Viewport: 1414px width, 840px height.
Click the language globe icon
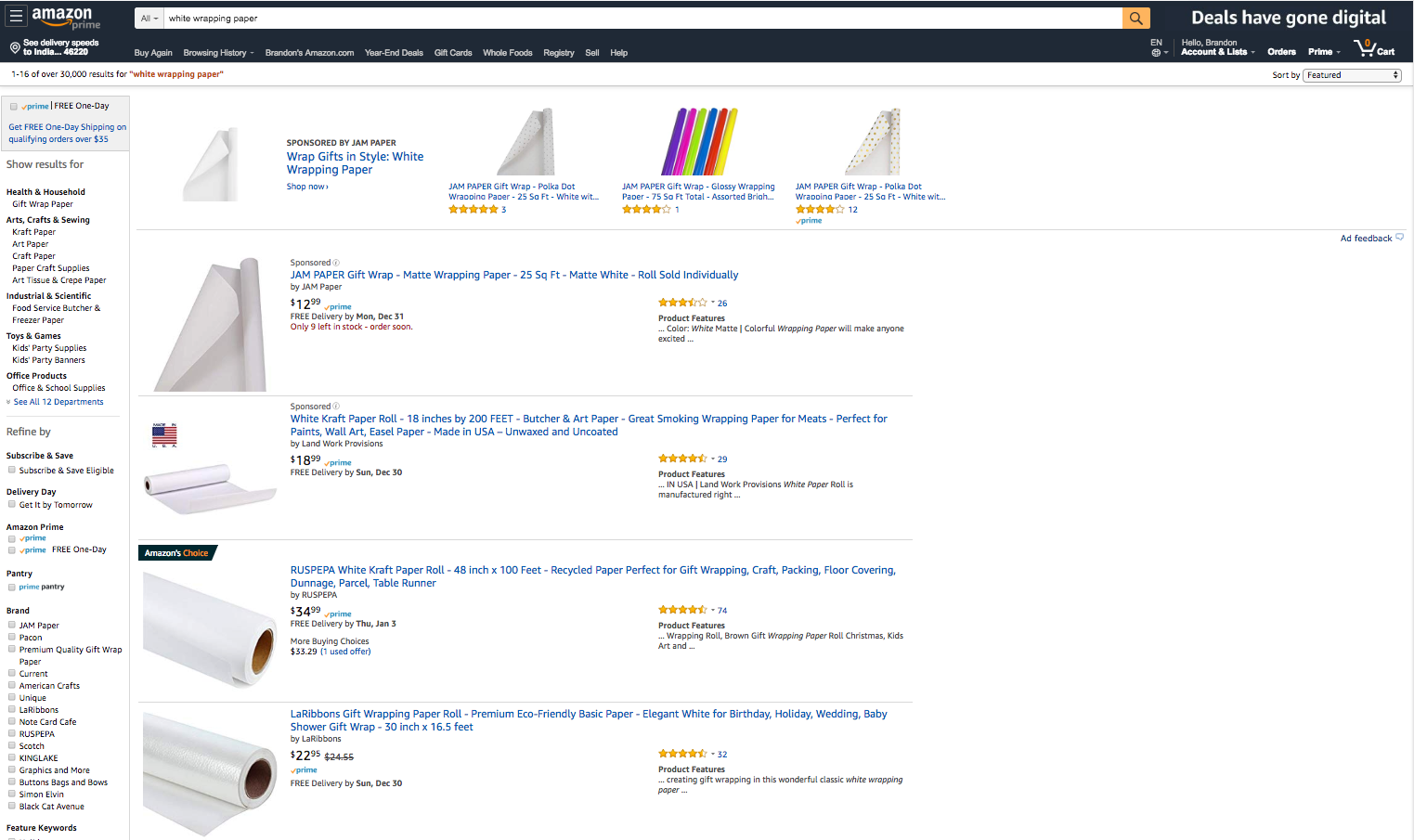[x=1156, y=53]
